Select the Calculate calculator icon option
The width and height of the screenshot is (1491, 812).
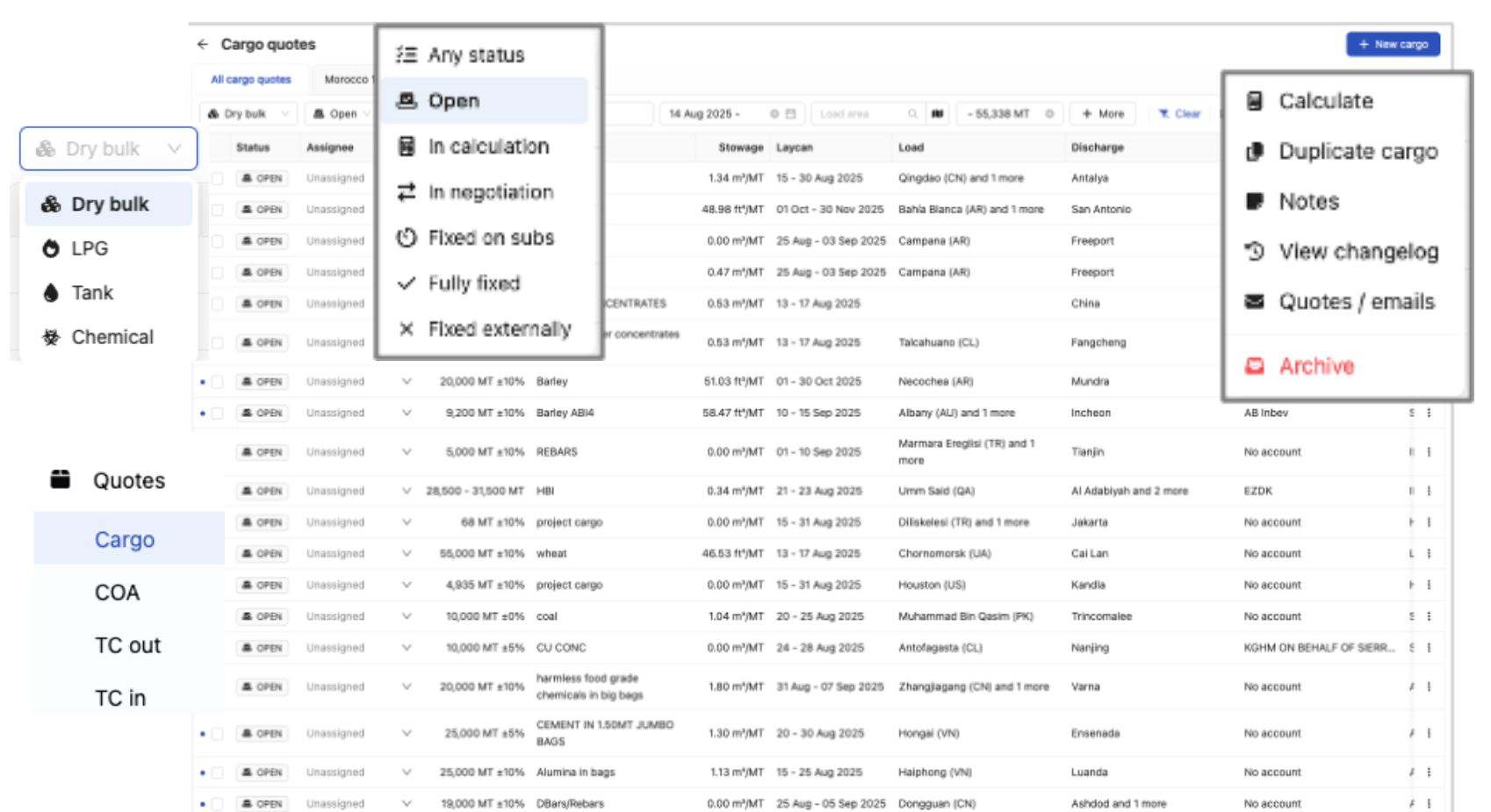point(1256,101)
